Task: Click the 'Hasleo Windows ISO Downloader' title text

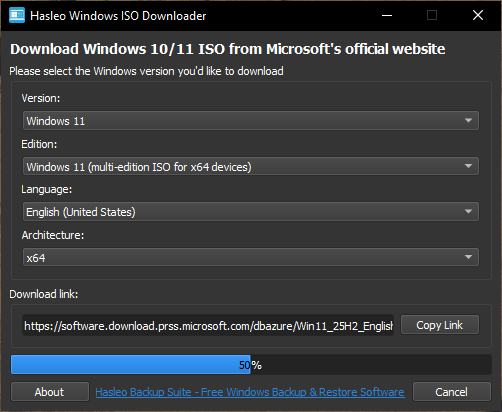Action: 118,16
